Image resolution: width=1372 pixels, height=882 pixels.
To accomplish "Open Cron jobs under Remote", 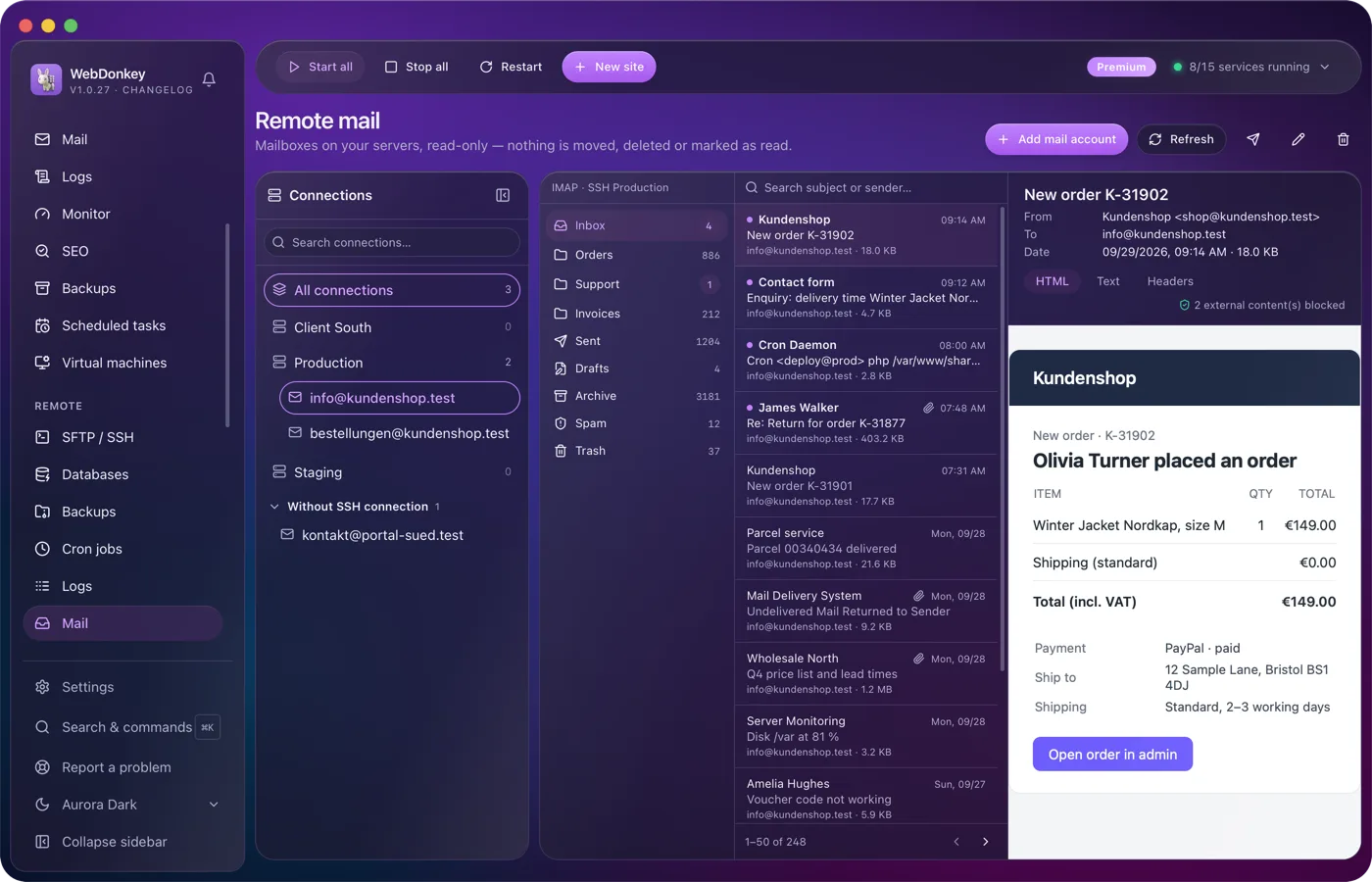I will click(x=123, y=549).
